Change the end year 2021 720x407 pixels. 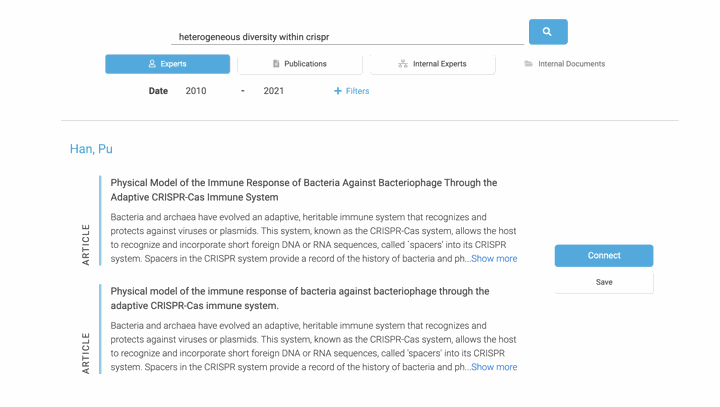click(x=274, y=91)
